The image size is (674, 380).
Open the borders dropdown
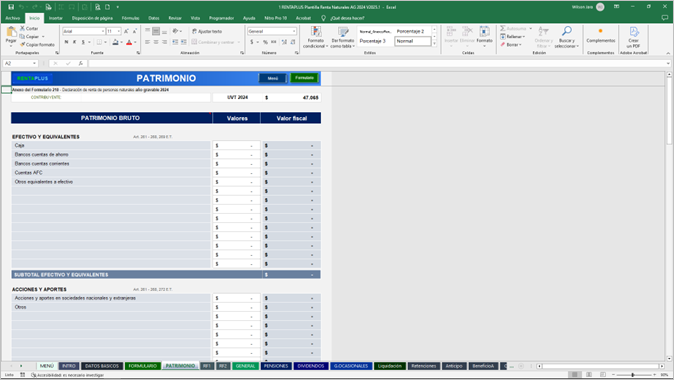pos(105,42)
